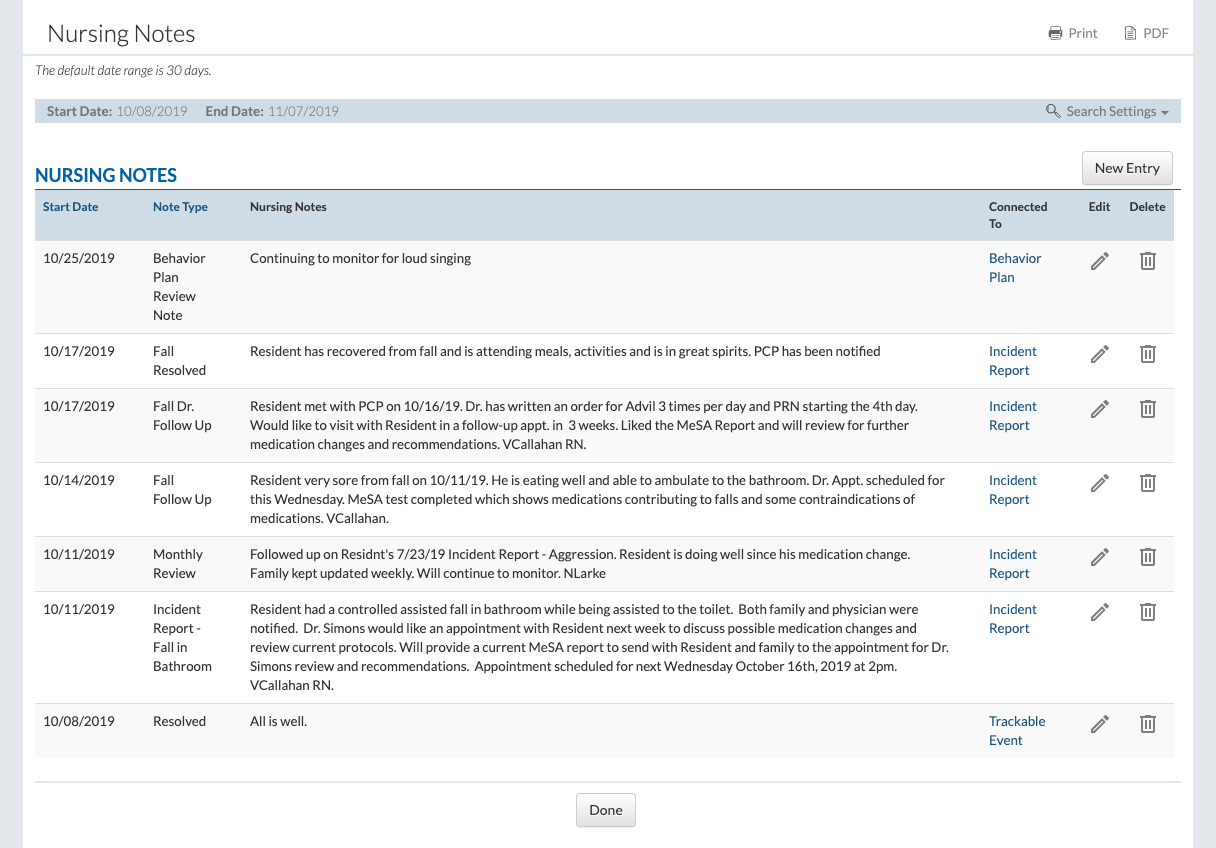
Task: Delete the 10/25/2019 Behavior Plan note
Action: [x=1147, y=261]
